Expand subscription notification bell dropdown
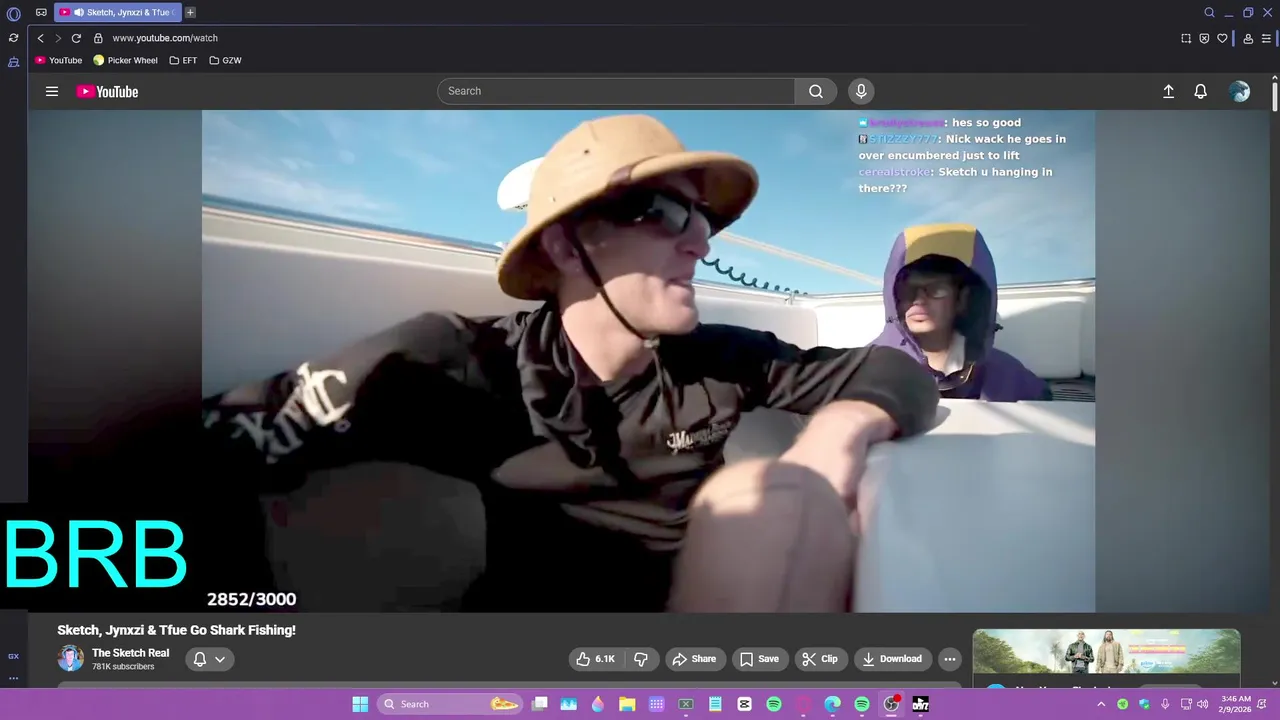 209,659
